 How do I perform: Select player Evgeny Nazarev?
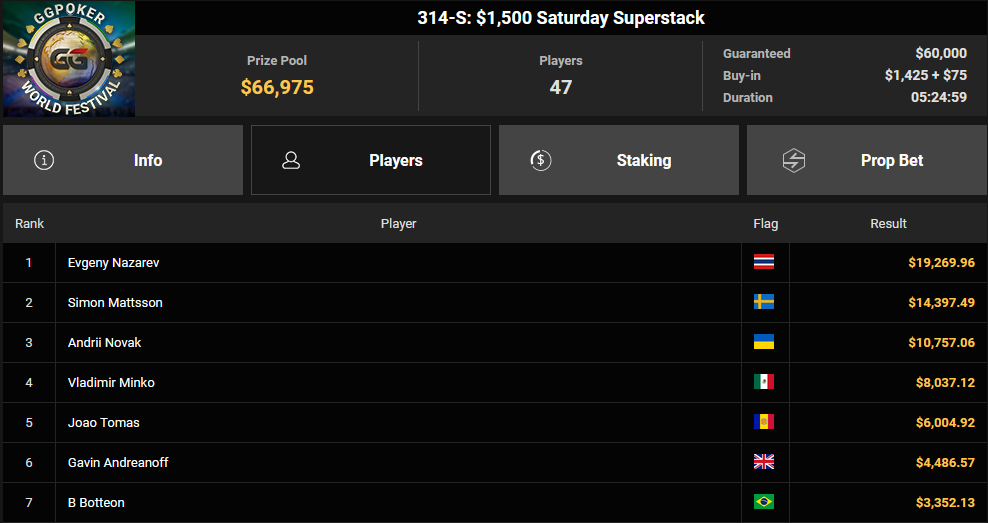pos(113,263)
